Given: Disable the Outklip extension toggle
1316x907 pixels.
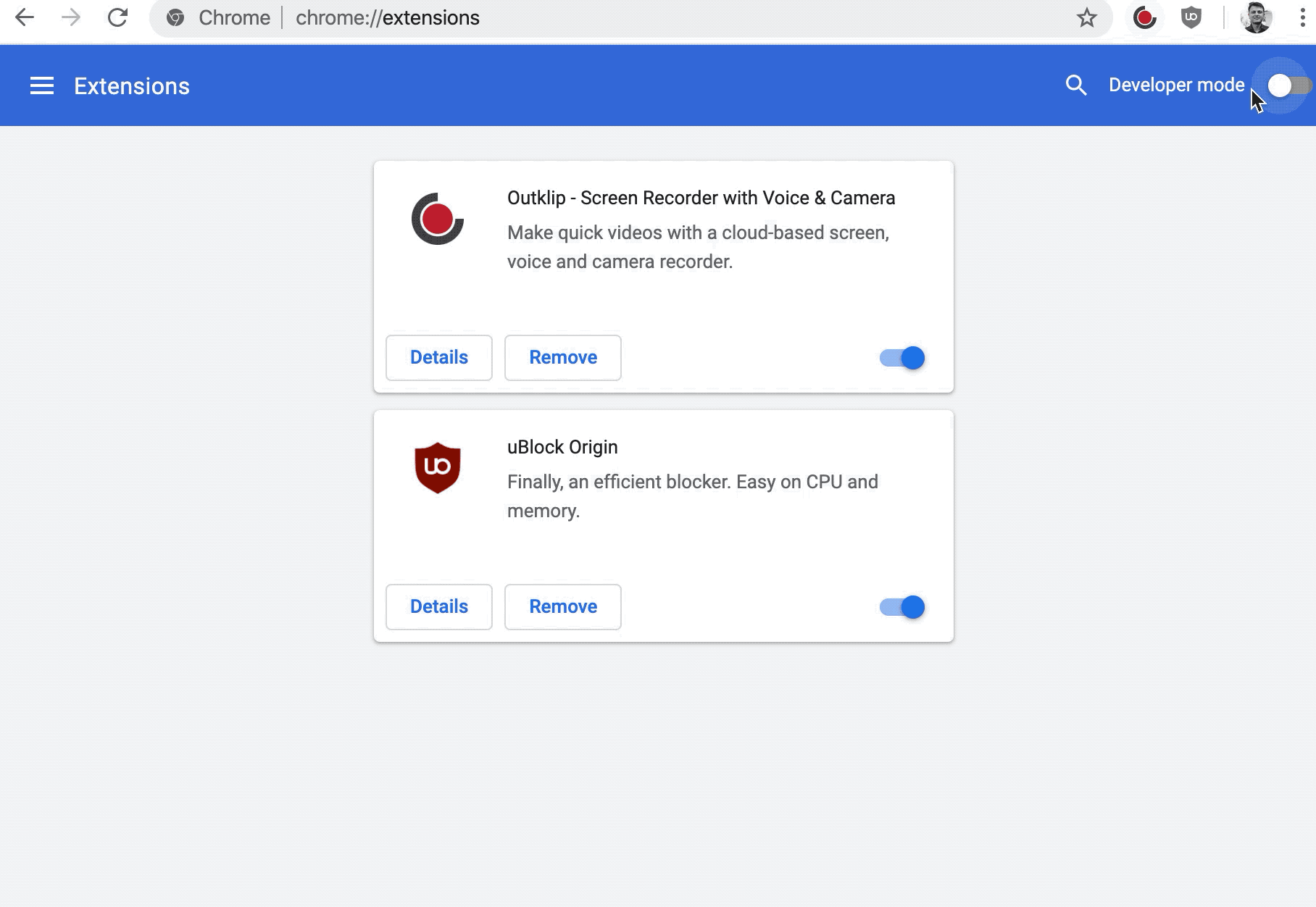Looking at the screenshot, I should point(902,358).
